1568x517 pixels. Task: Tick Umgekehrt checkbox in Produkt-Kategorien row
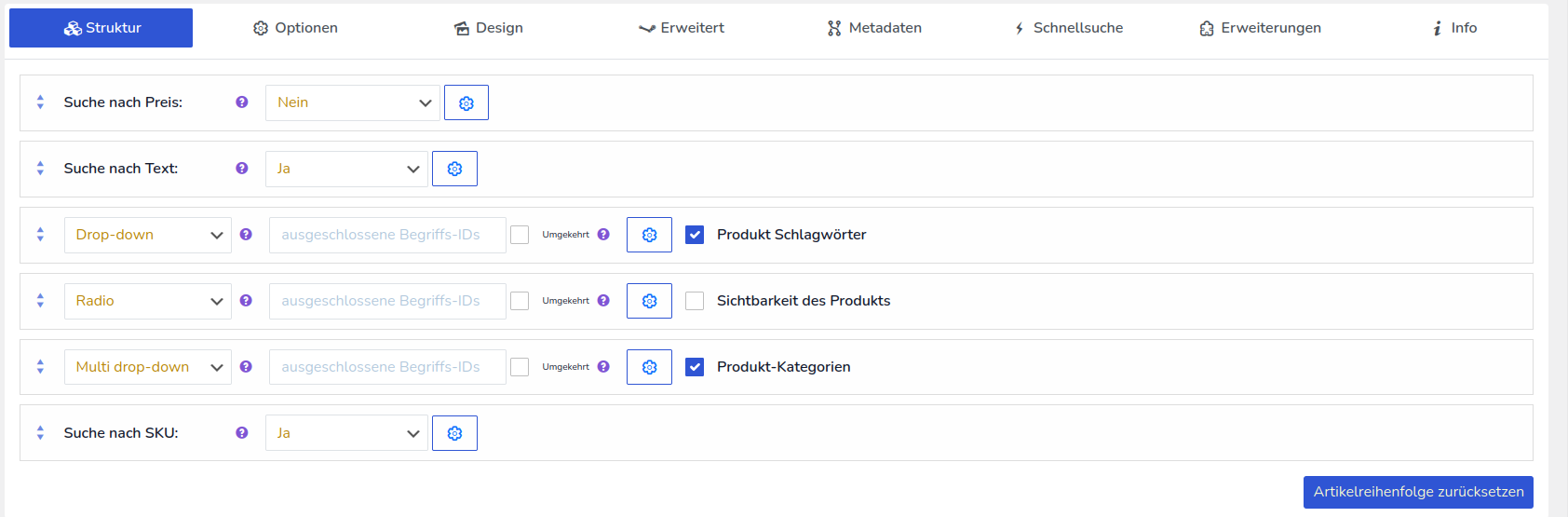click(x=520, y=367)
